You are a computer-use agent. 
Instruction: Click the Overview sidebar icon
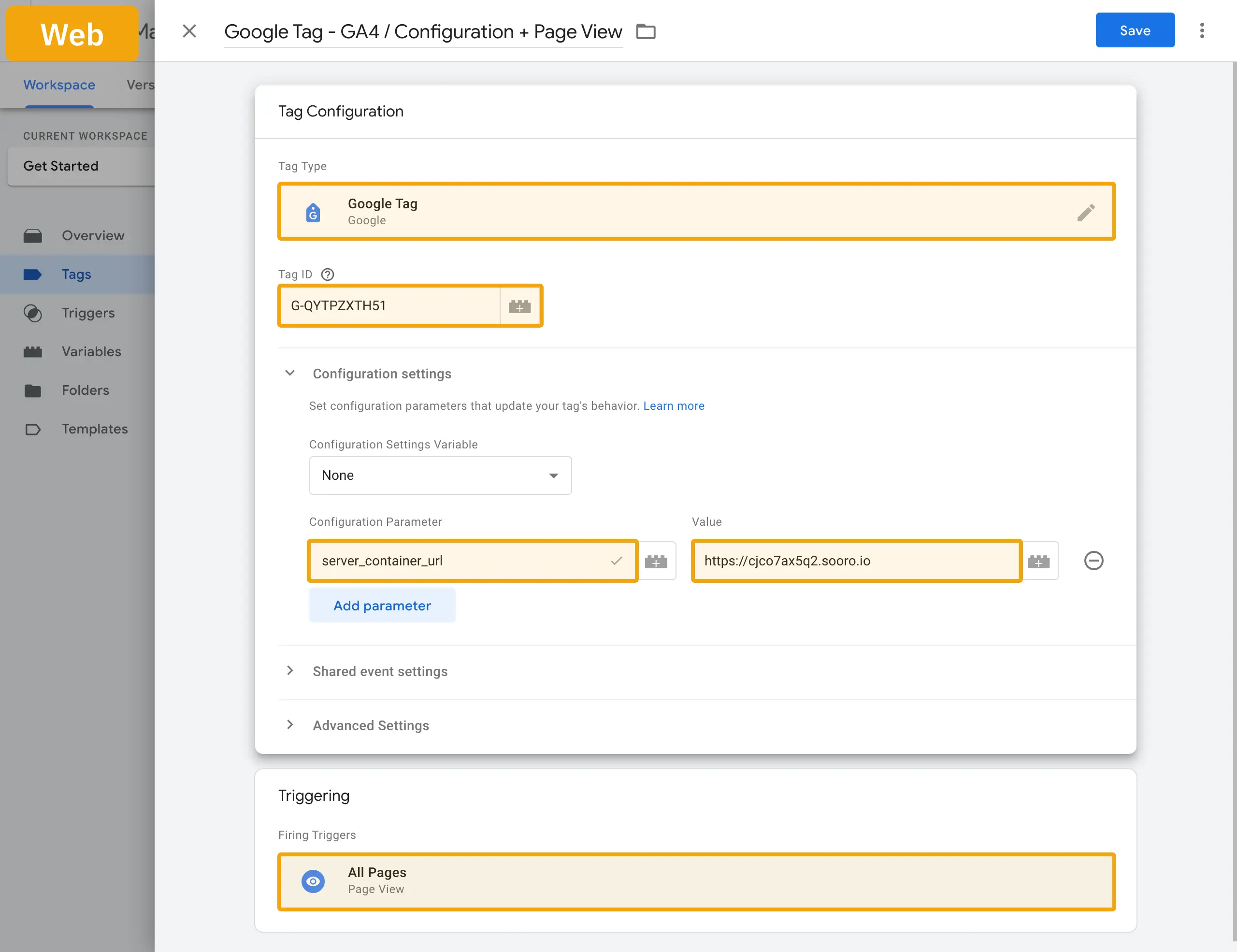[x=33, y=236]
